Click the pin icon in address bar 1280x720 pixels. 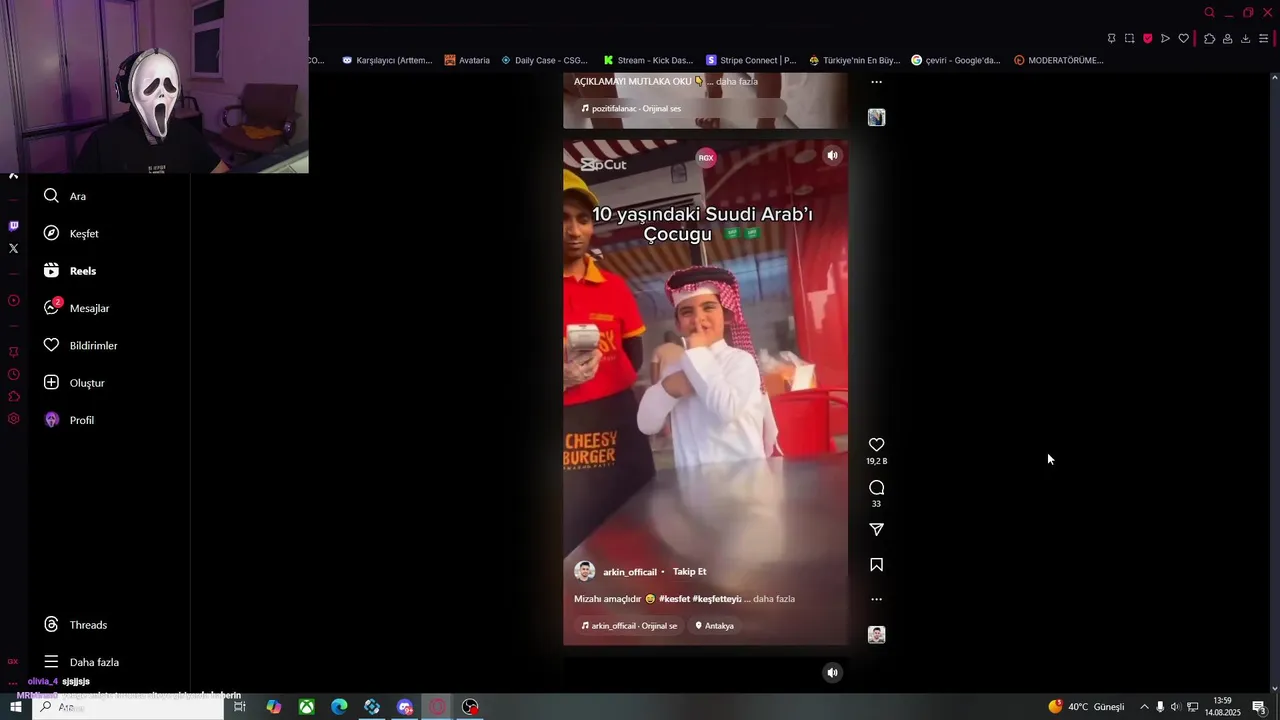click(x=1111, y=39)
